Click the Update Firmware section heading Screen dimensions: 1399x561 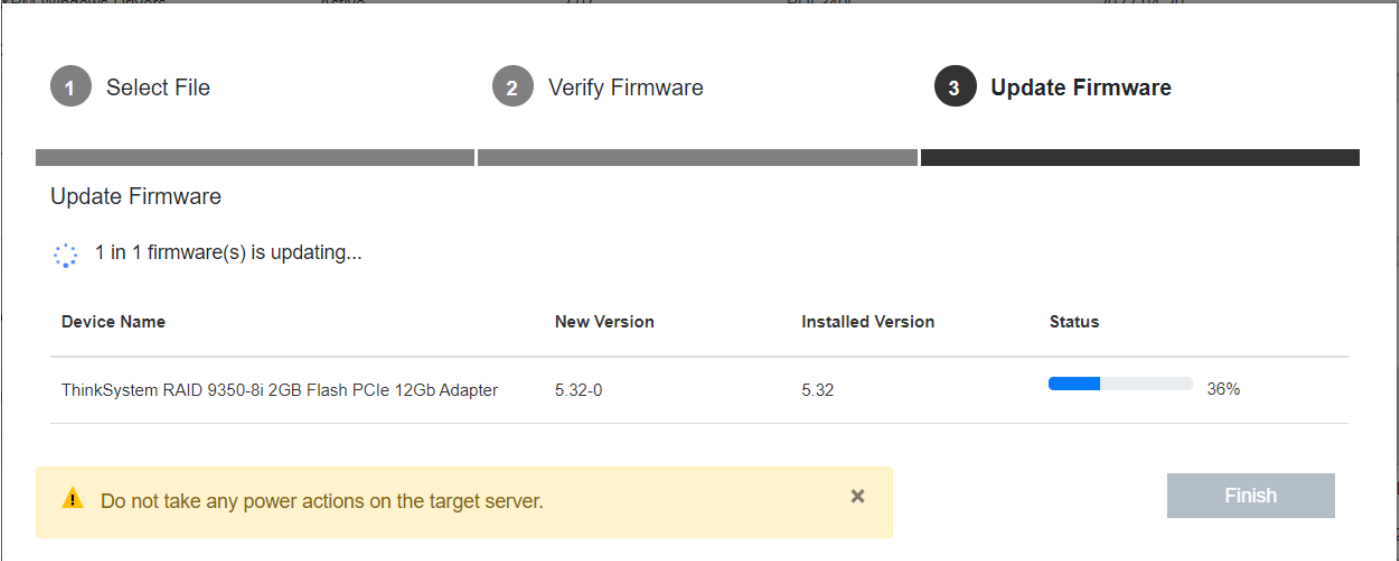[x=136, y=196]
